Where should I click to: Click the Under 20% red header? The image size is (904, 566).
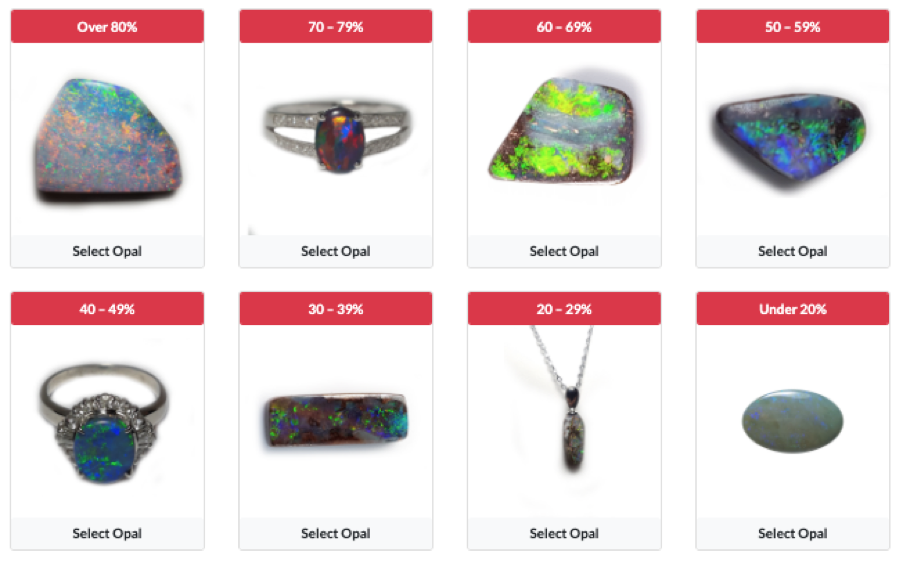pos(793,309)
